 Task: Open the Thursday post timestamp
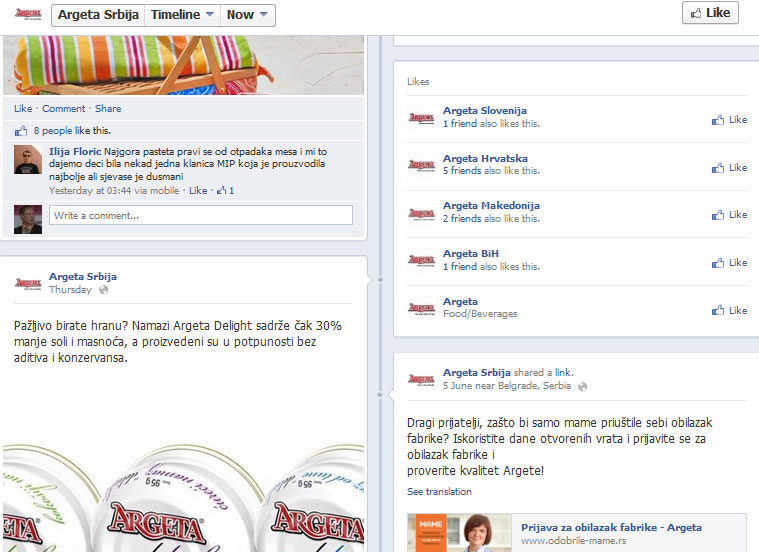tap(70, 290)
